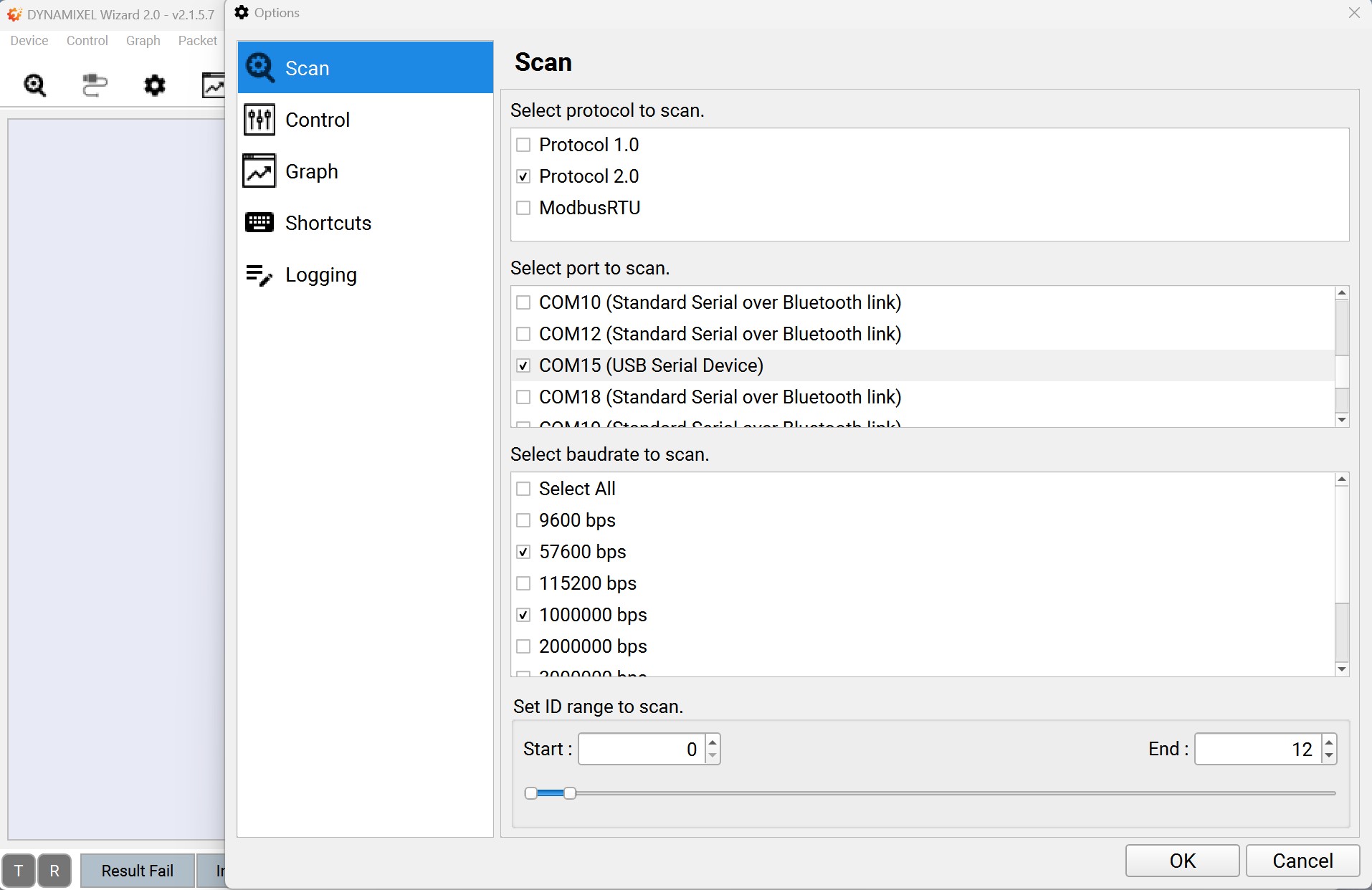Click the R indicator button in status bar
The width and height of the screenshot is (1372, 890).
coord(54,871)
